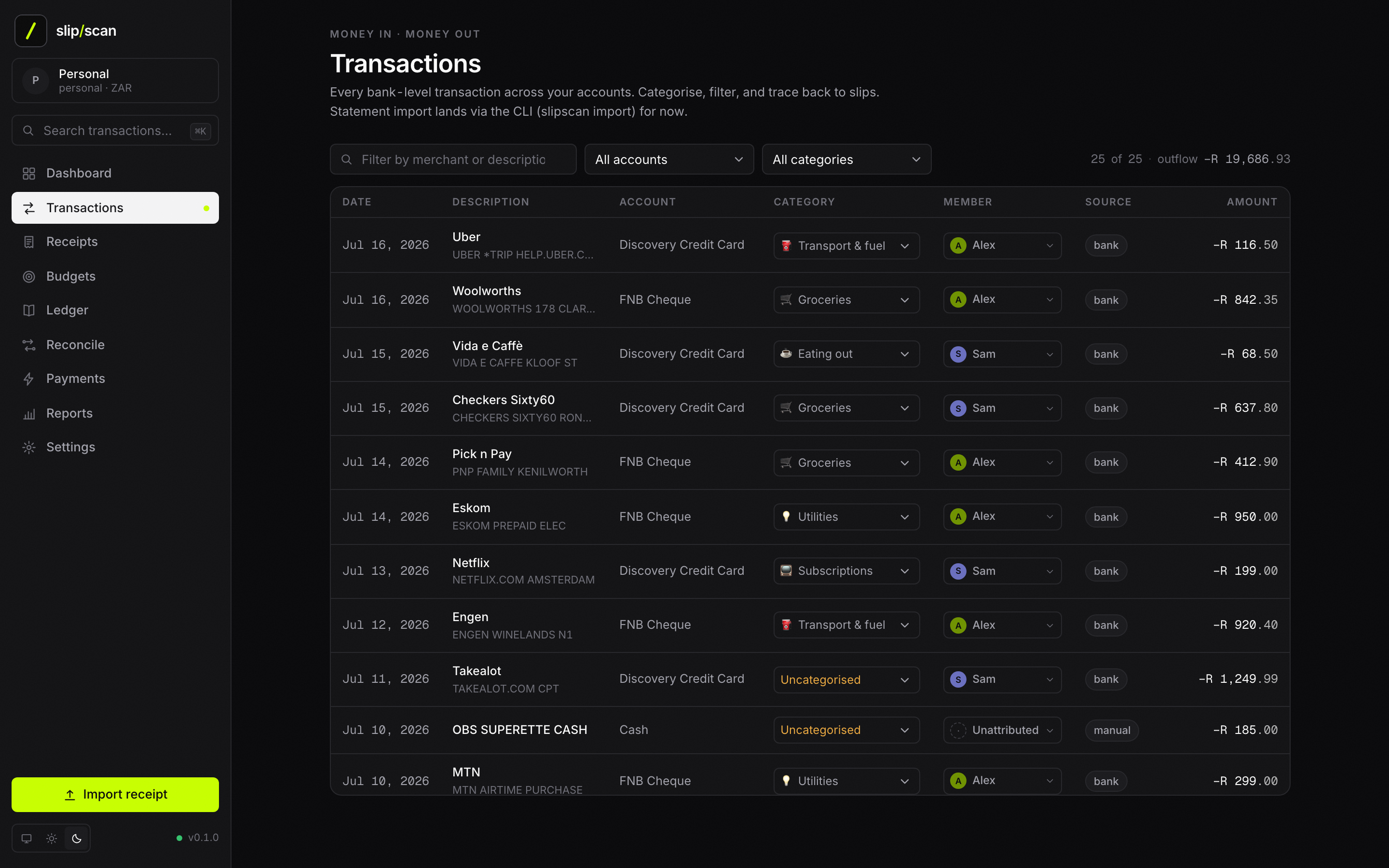Click the upload arrow icon on Import receipt
Screen dimensions: 1389x868
pyautogui.click(x=70, y=795)
